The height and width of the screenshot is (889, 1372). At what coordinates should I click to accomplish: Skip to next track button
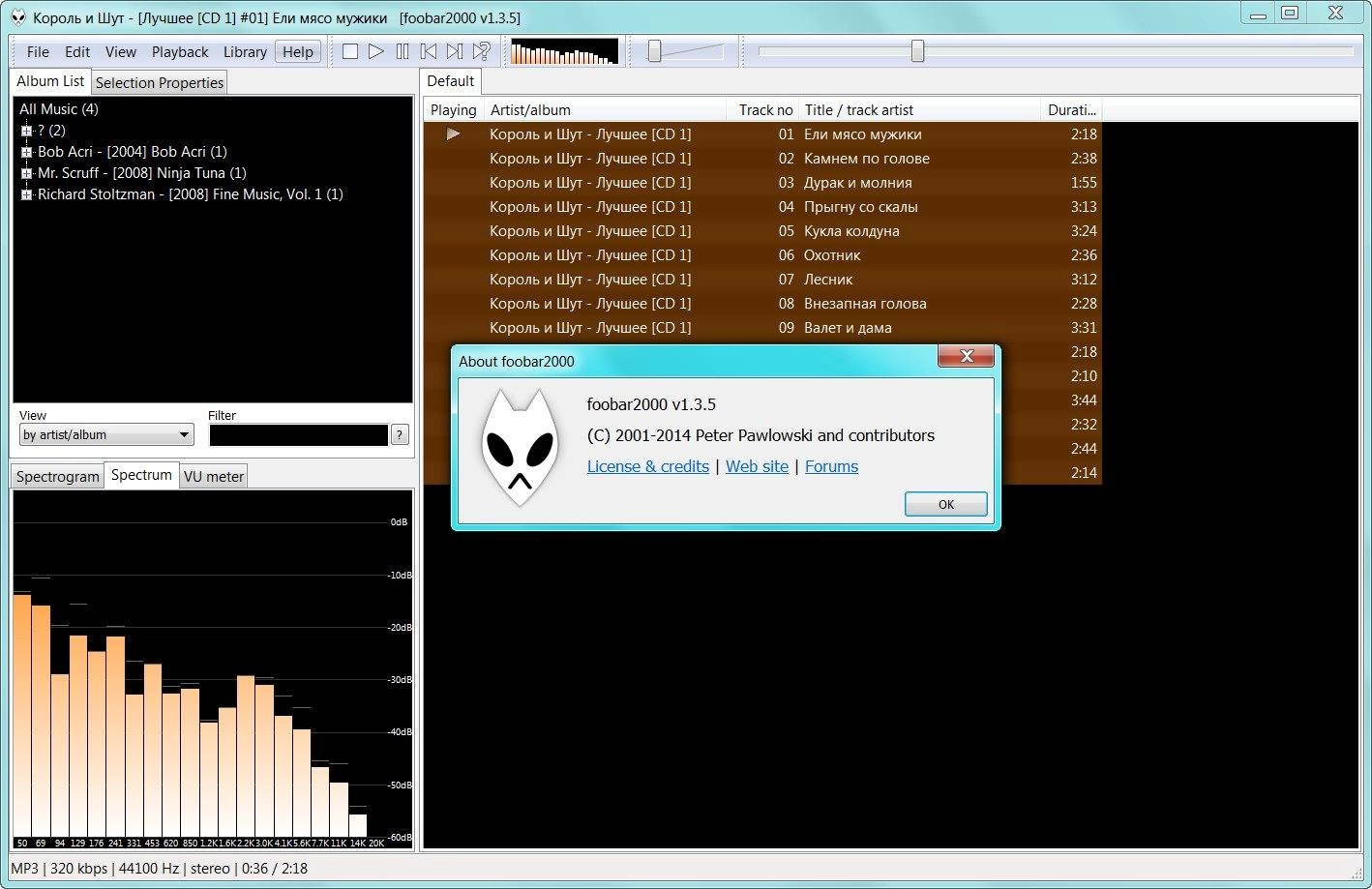click(455, 51)
